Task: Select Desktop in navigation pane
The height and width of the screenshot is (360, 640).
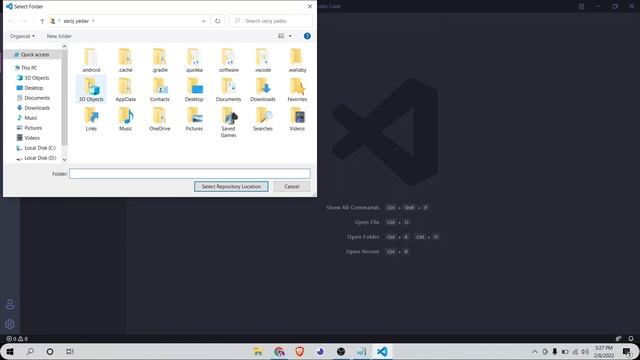Action: point(30,88)
